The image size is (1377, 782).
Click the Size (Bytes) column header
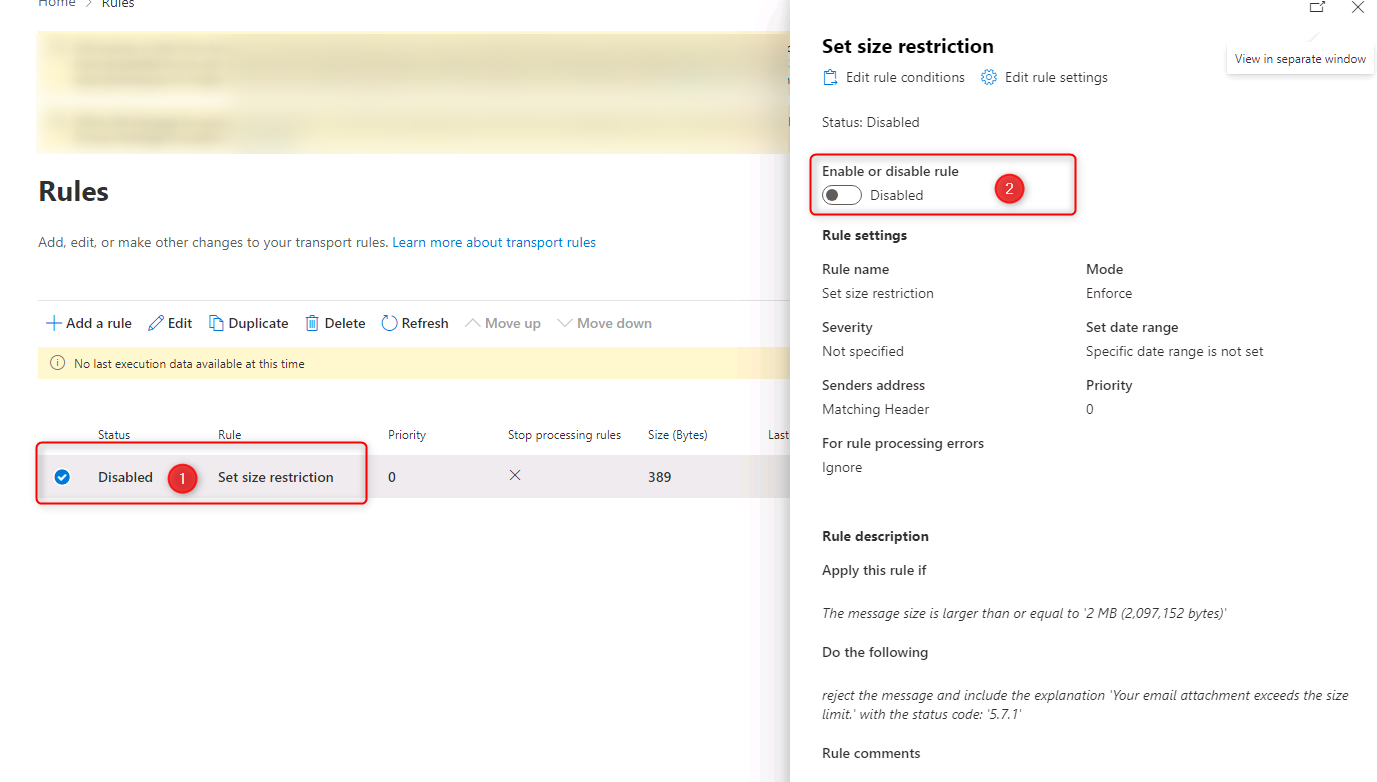677,435
